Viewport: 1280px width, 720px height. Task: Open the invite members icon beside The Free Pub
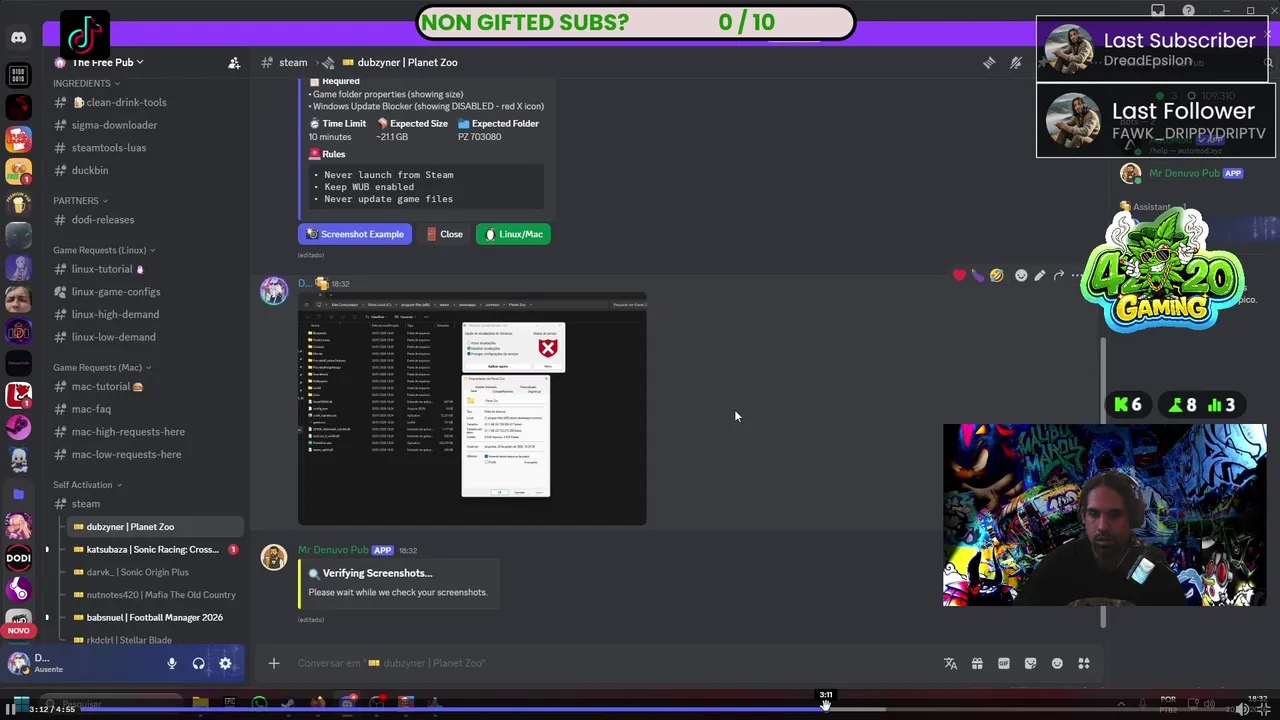click(x=234, y=62)
